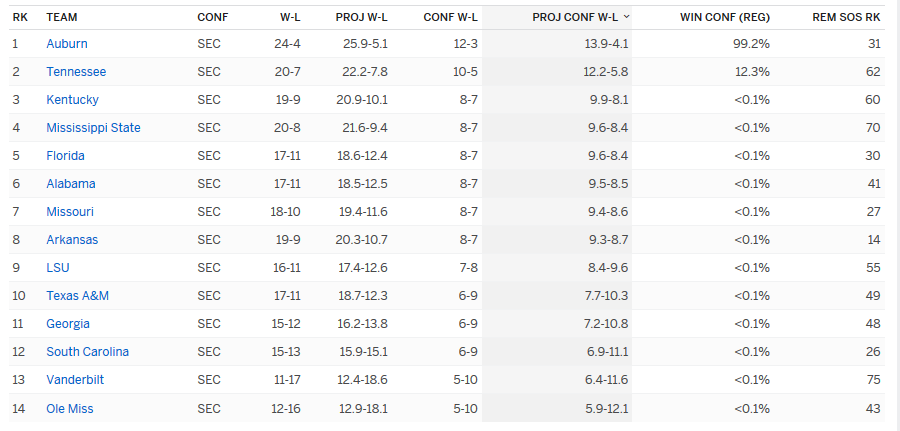Screen dimensions: 900x431
Task: Select the Missouri team link
Action: [70, 212]
